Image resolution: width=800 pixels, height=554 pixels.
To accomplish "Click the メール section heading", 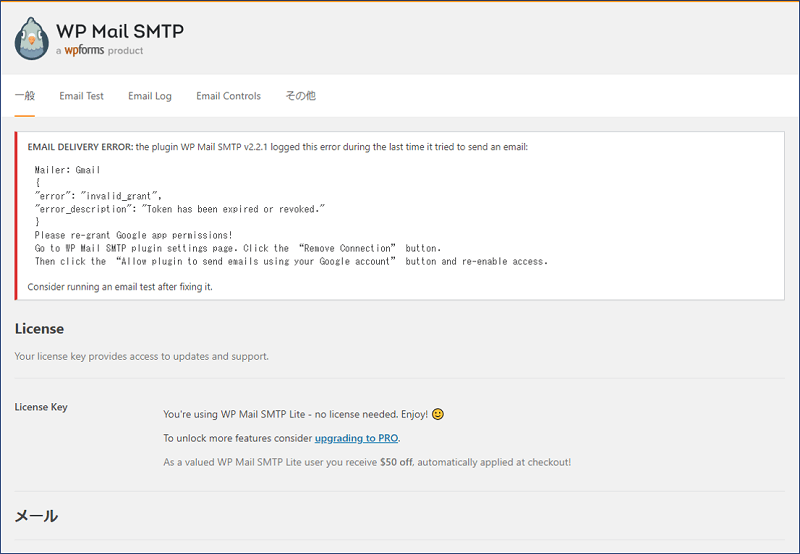I will (36, 516).
